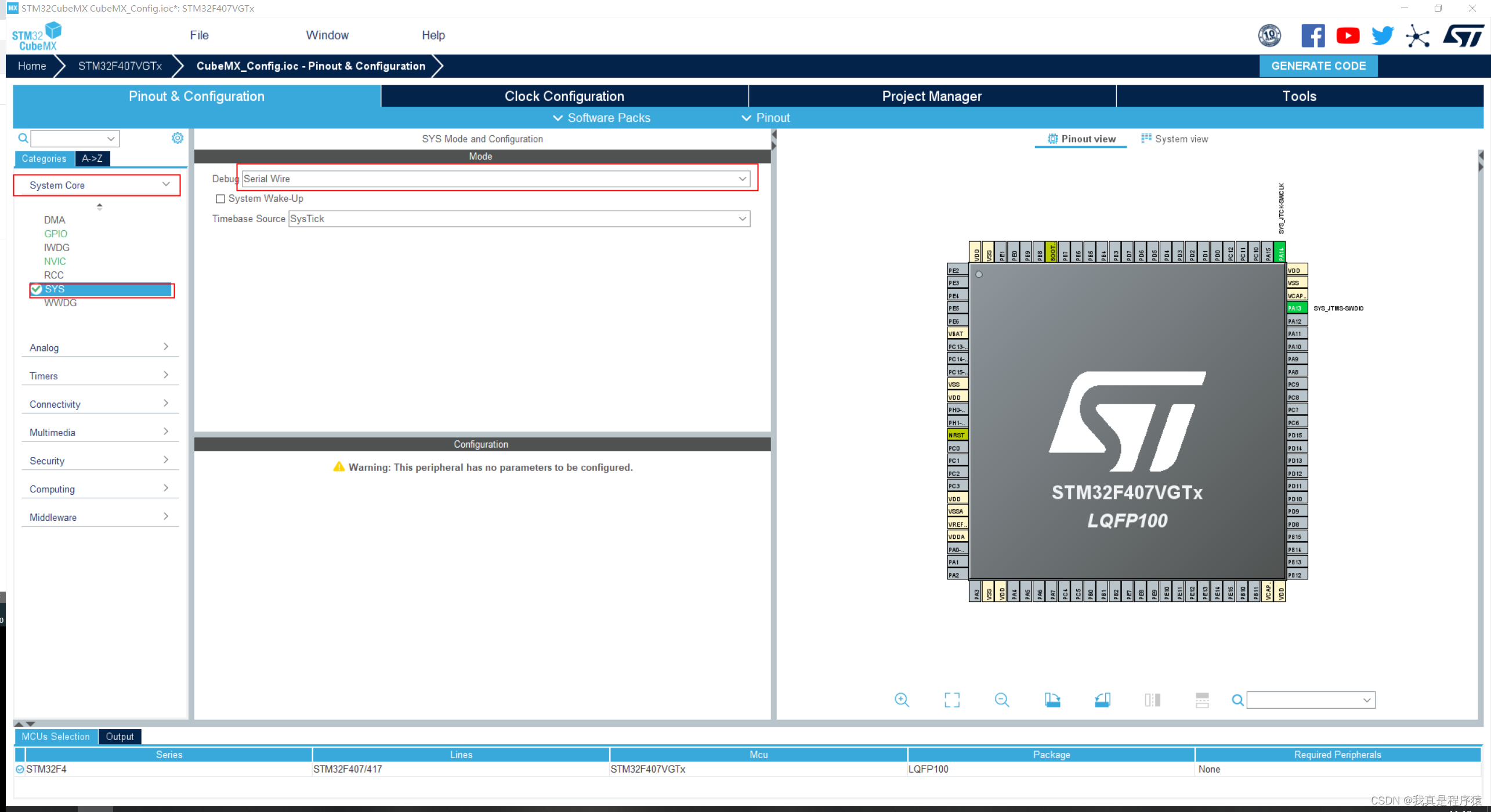Viewport: 1491px width, 812px height.
Task: Expand the Timers category
Action: pos(100,376)
